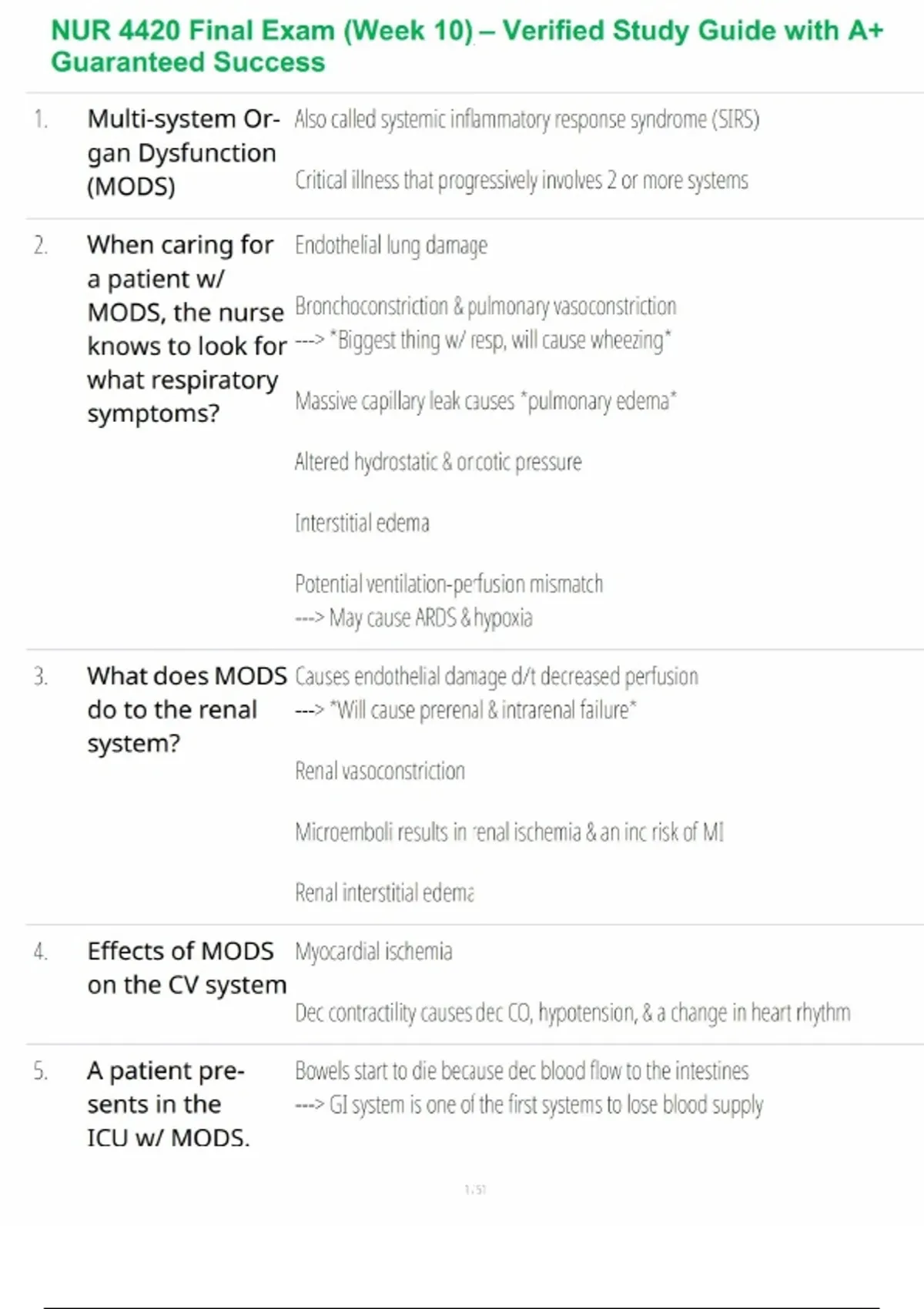This screenshot has height=1309, width=924.
Task: Select the 'Critical illness that progressively involves' line
Action: [x=521, y=180]
